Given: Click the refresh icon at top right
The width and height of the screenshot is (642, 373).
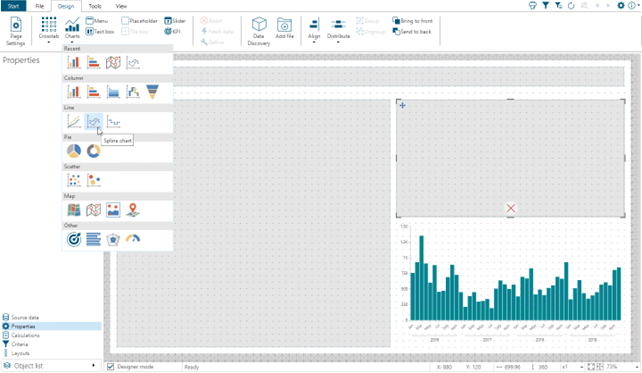Looking at the screenshot, I should coord(571,5).
